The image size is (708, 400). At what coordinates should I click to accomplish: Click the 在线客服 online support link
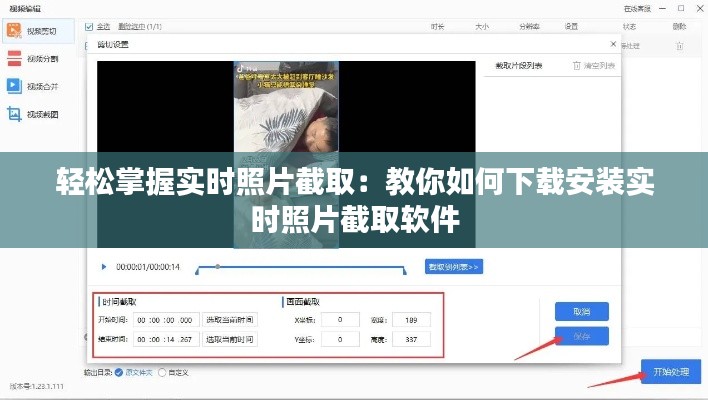pyautogui.click(x=637, y=9)
